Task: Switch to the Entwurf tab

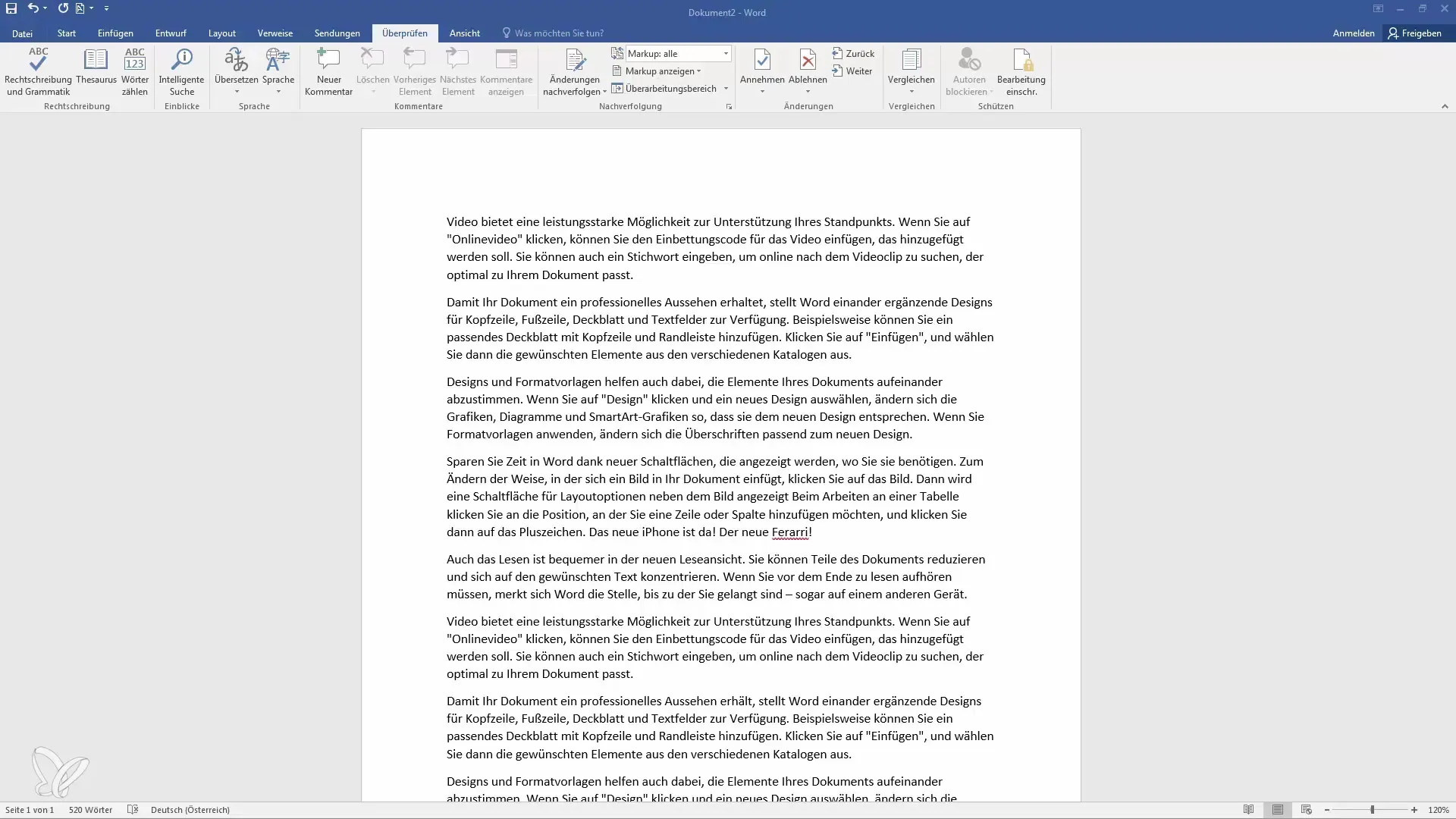Action: pyautogui.click(x=171, y=33)
